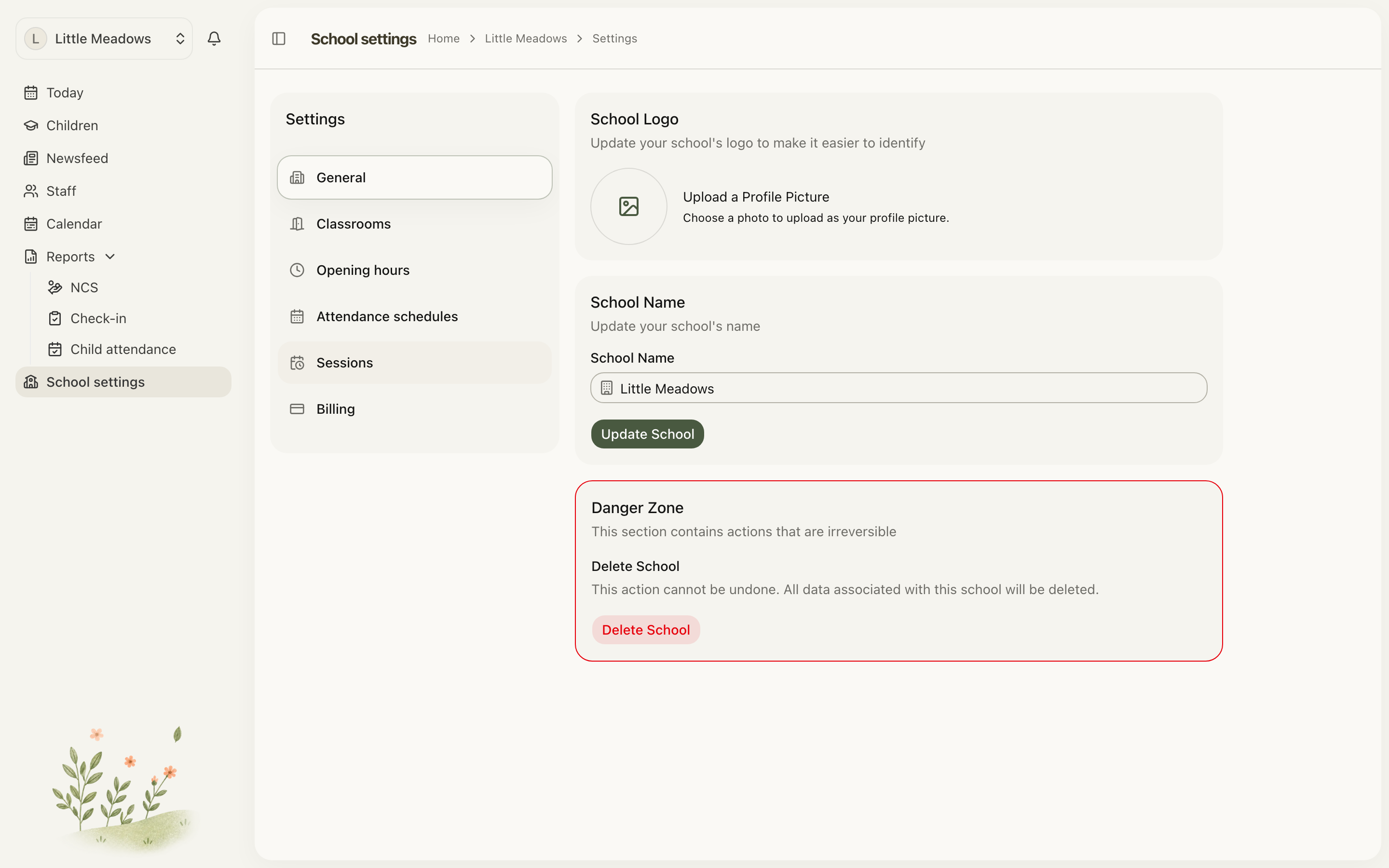Click the Calendar sidebar icon

31,224
